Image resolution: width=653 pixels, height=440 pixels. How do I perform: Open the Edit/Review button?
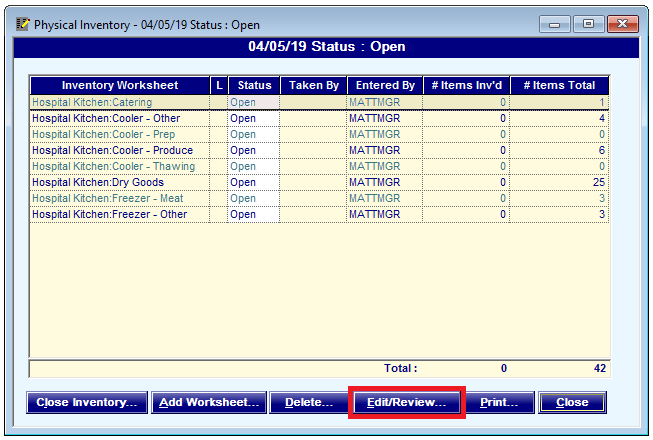pos(406,402)
